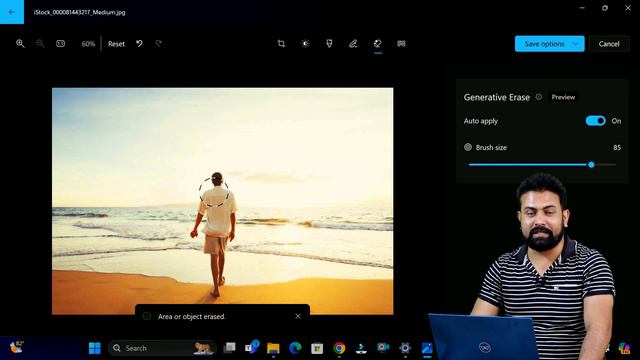Image resolution: width=640 pixels, height=360 pixels.
Task: Redo the last edit
Action: pos(159,44)
